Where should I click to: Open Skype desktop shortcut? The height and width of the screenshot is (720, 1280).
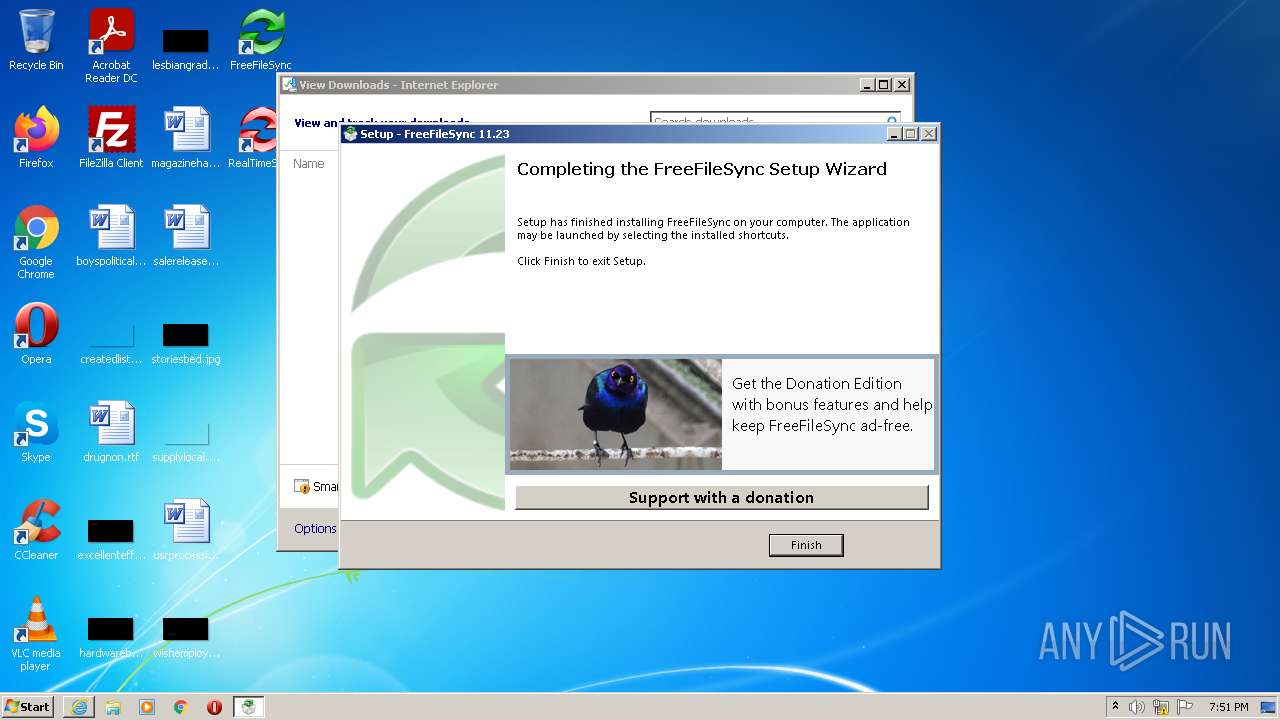(36, 432)
